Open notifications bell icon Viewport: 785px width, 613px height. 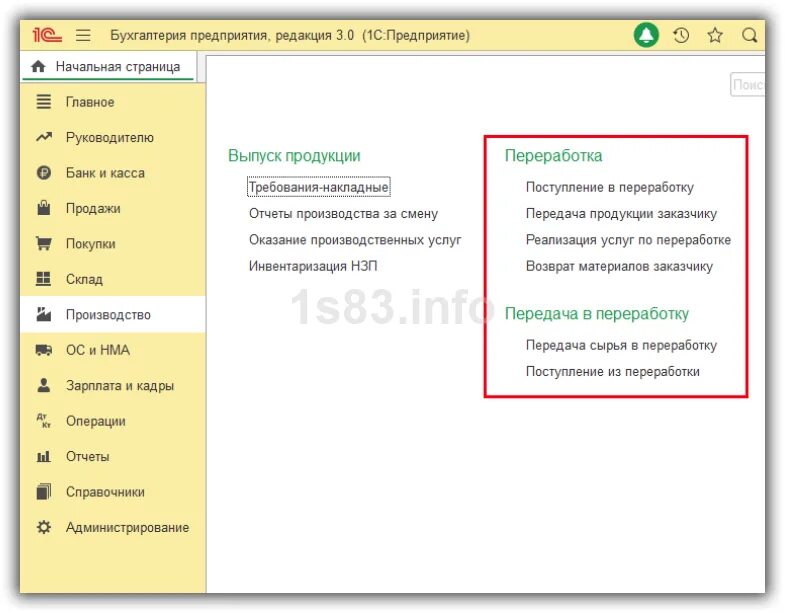tap(646, 35)
